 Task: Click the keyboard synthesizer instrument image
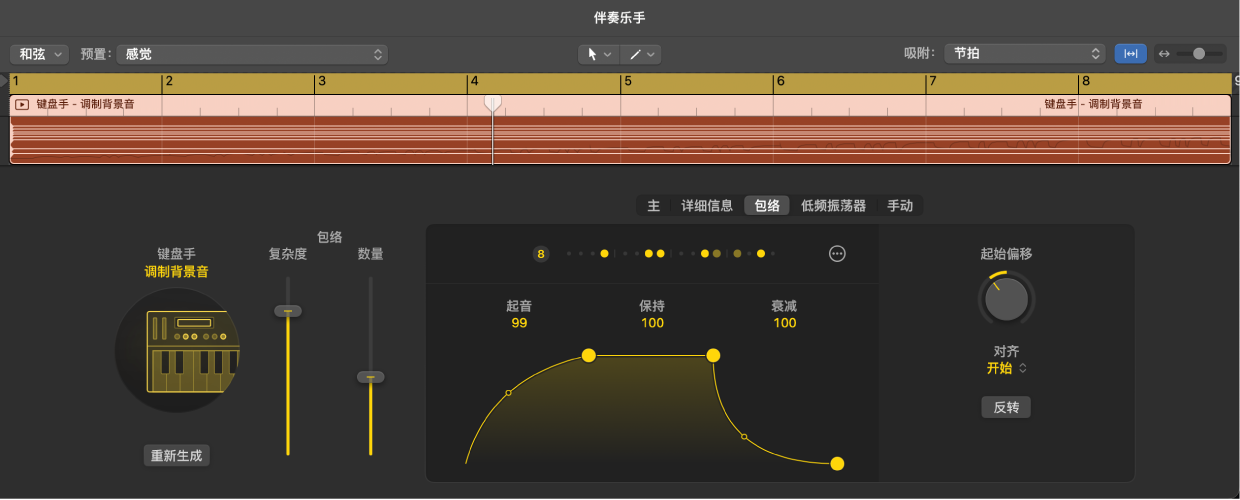pos(177,351)
